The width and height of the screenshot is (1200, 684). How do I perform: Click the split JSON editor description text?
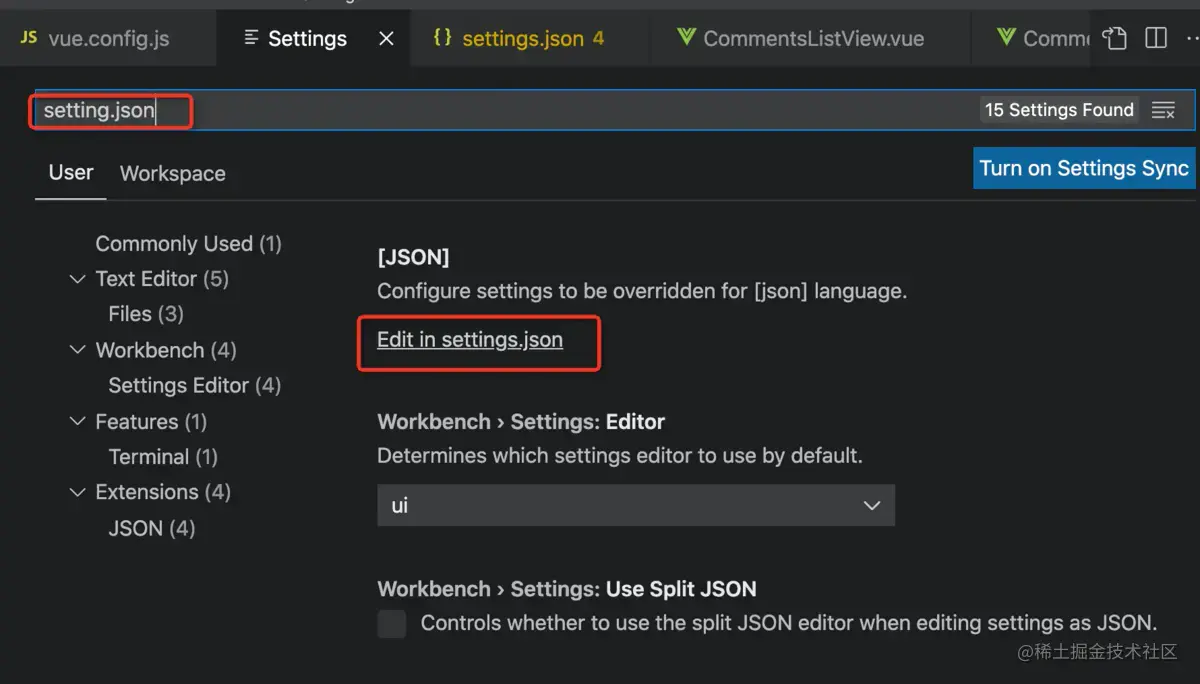[788, 623]
